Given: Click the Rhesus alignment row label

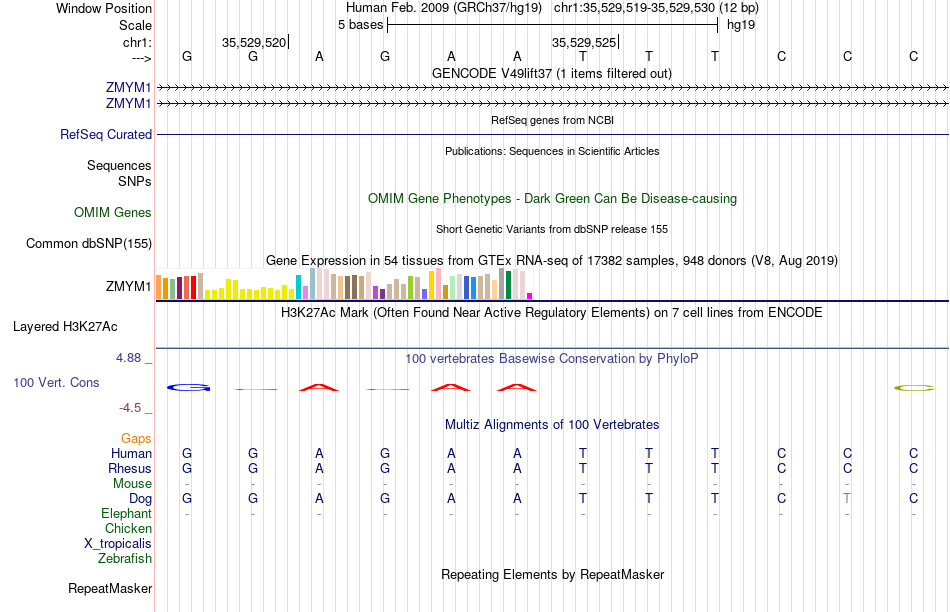Looking at the screenshot, I should coord(130,468).
